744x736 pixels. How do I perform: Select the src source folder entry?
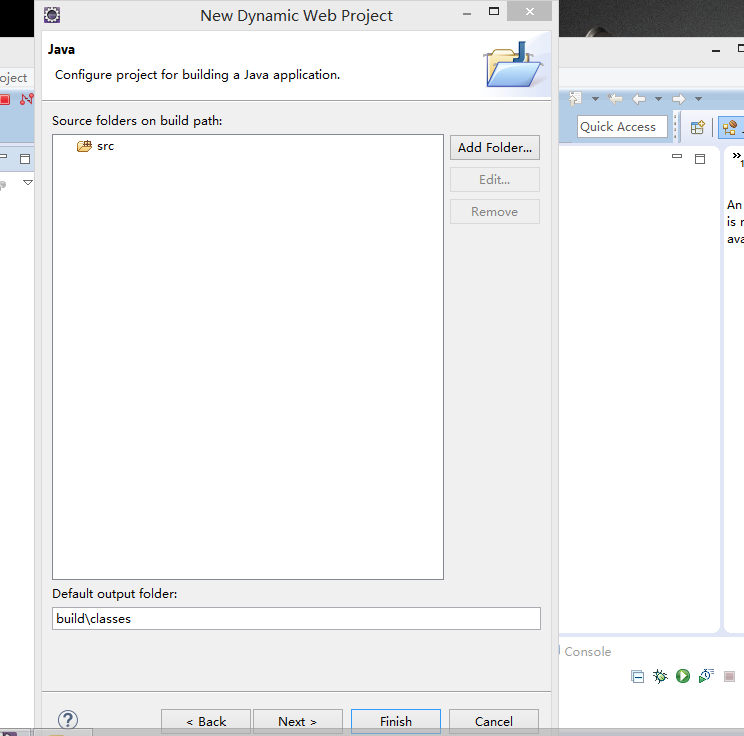[96, 146]
